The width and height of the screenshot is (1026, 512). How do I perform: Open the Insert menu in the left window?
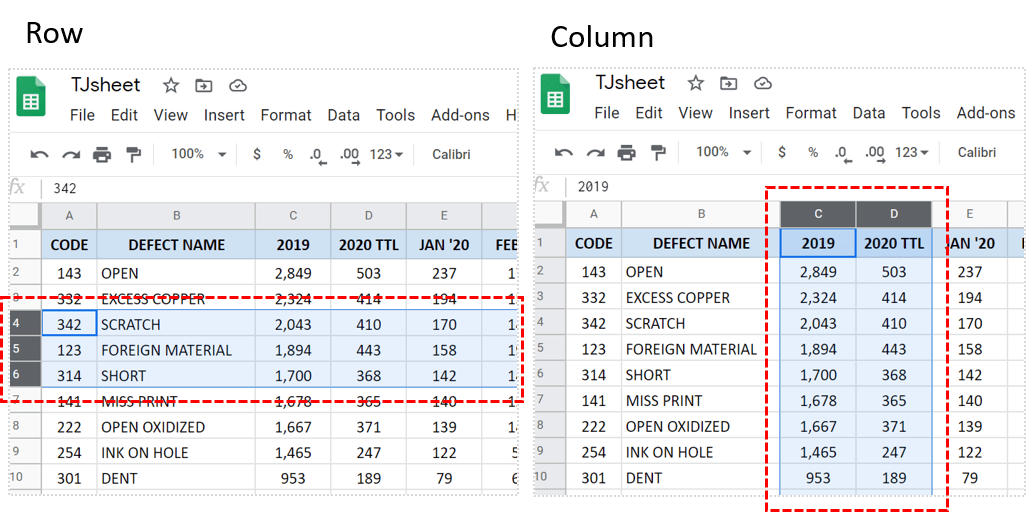pyautogui.click(x=224, y=115)
